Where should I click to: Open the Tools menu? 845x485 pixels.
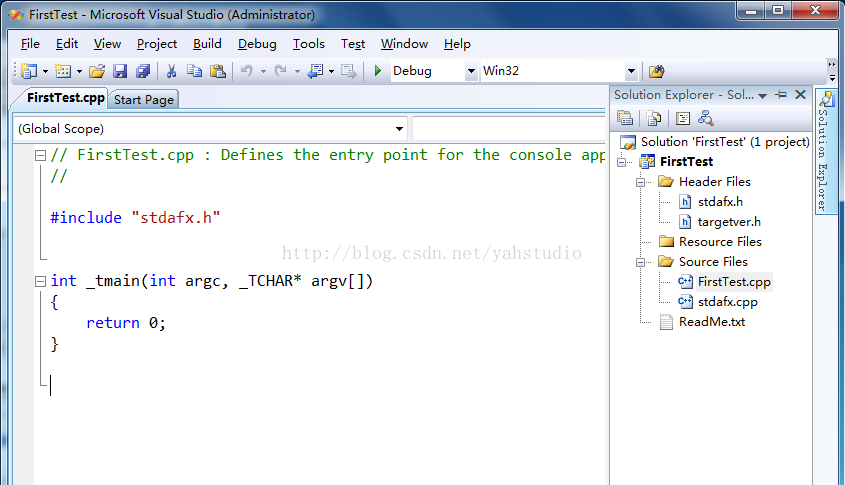[309, 44]
